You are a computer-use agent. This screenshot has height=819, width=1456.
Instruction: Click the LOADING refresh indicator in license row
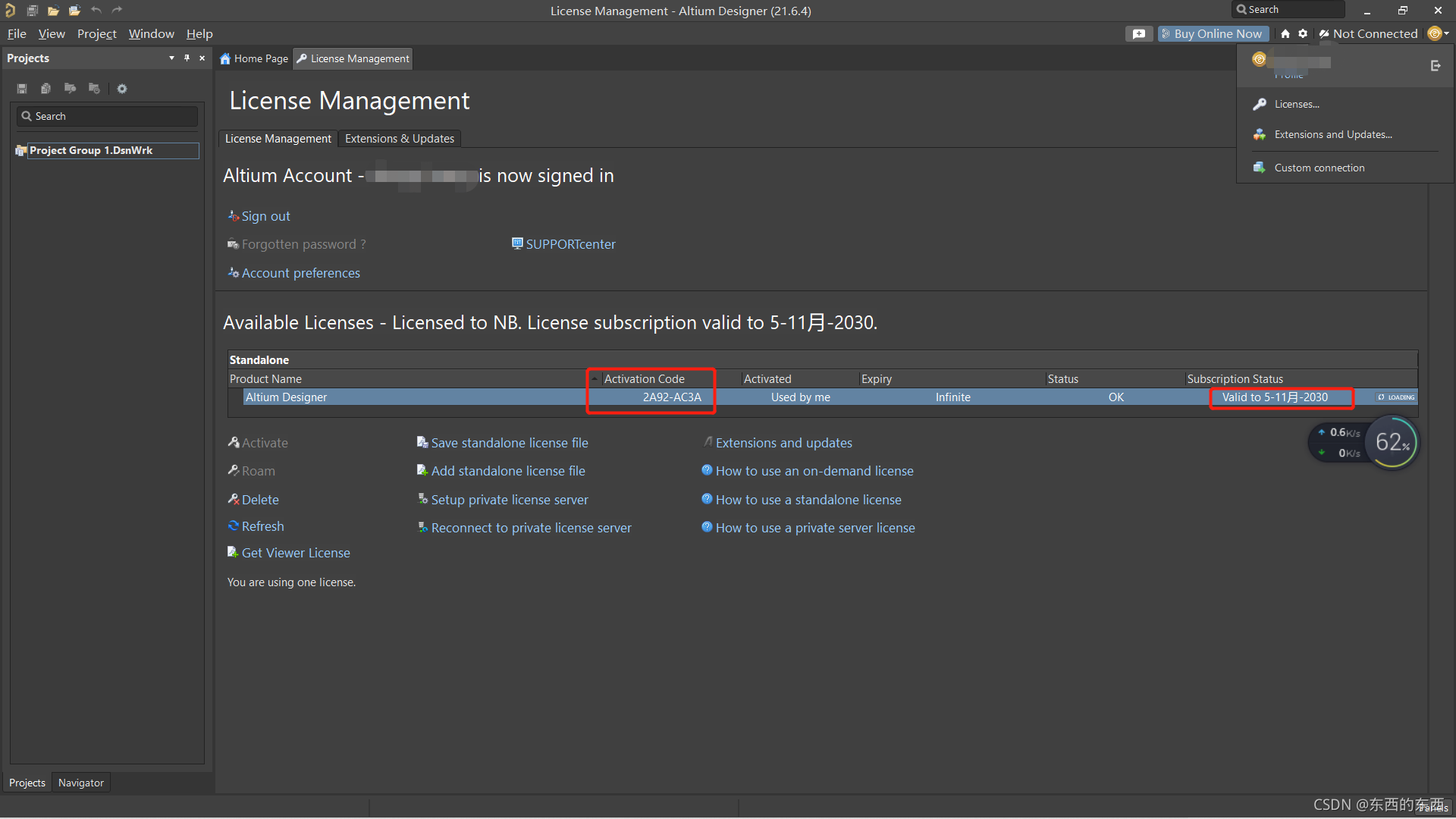[1396, 397]
